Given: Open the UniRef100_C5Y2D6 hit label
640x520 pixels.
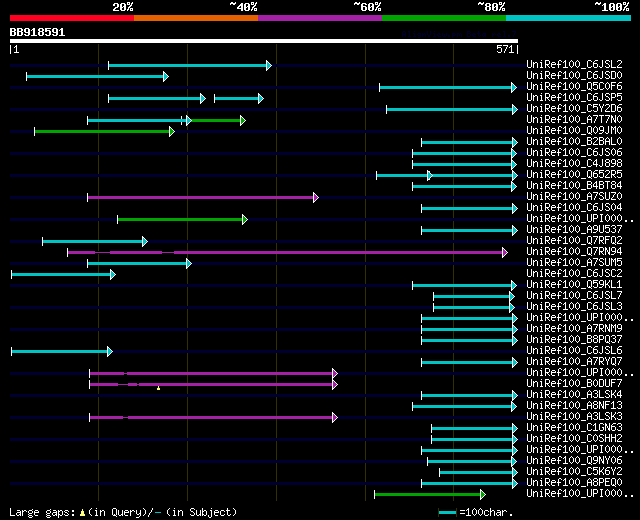Looking at the screenshot, I should [574, 108].
